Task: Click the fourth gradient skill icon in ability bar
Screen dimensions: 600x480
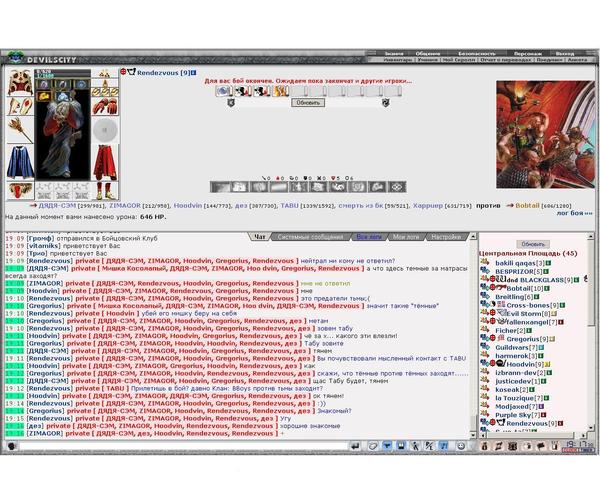Action: tap(279, 187)
